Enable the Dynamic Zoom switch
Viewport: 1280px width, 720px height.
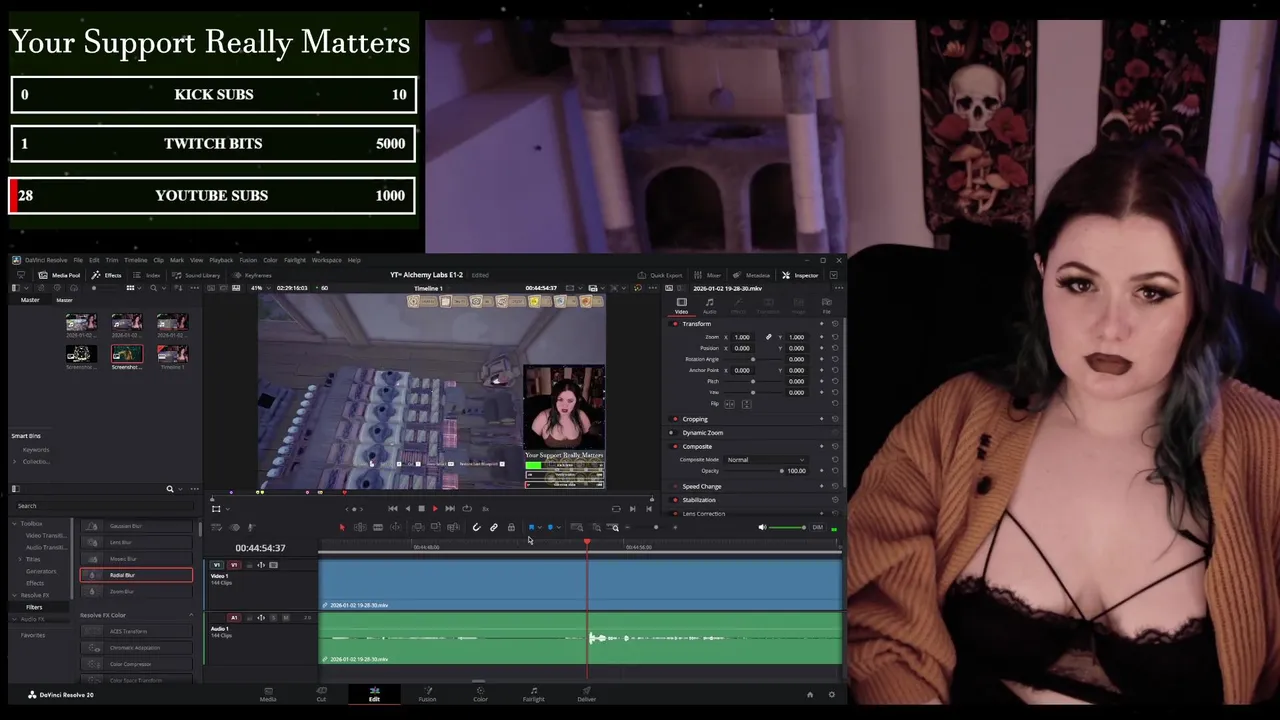coord(675,433)
